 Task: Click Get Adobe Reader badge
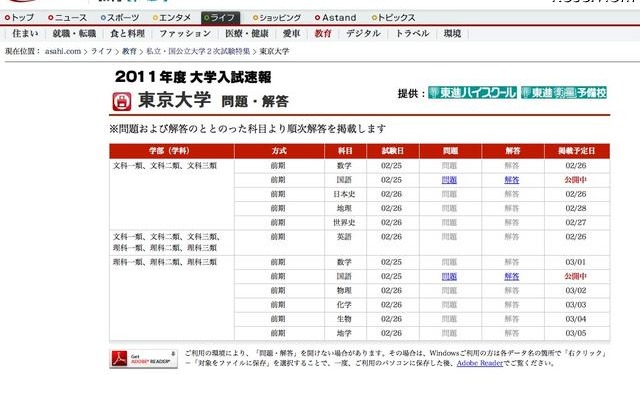pos(144,359)
